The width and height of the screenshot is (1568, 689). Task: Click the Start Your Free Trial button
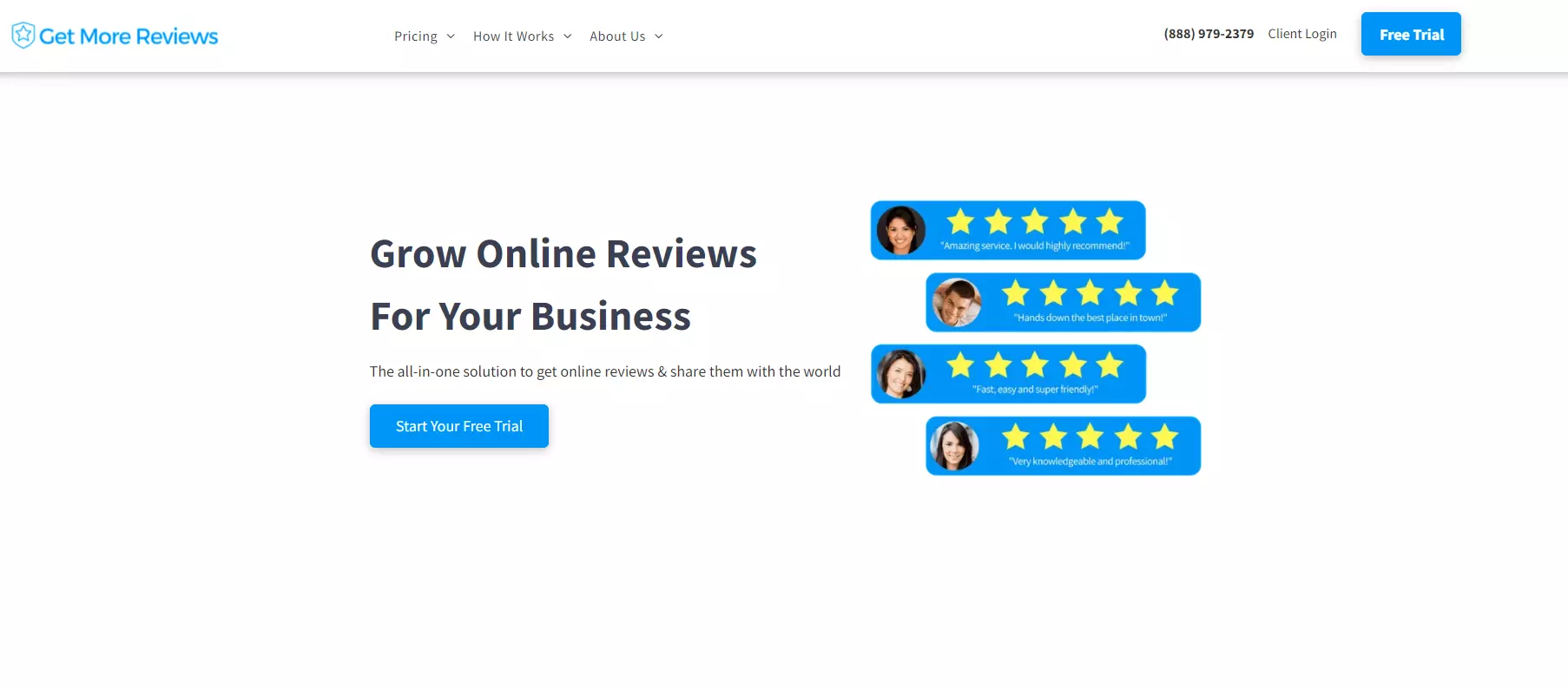458,426
